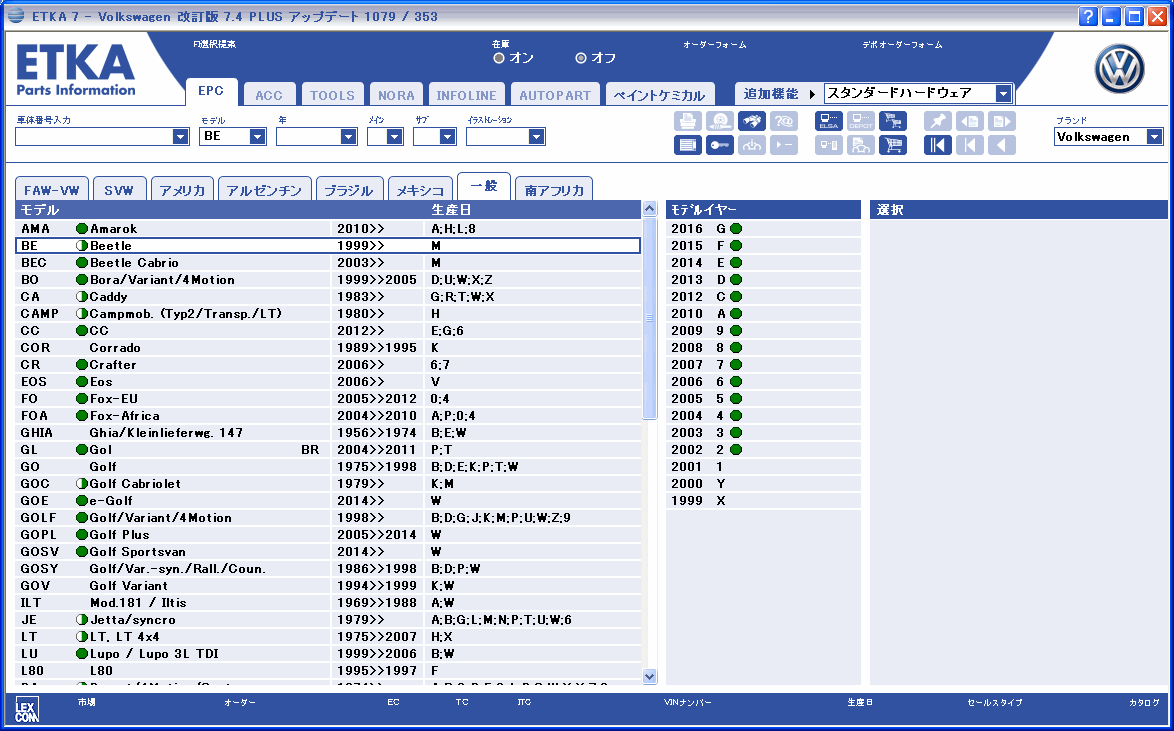This screenshot has height=731, width=1174.
Task: Click the double-bar jump to start icon
Action: [937, 145]
